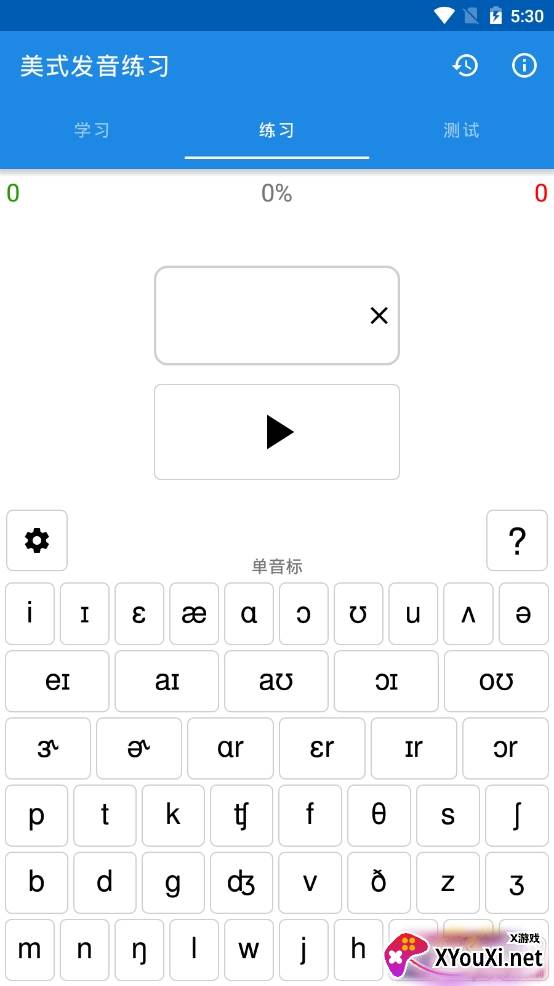Screen dimensions: 554x986
Task: Select the ɑr r-colored vowel key
Action: tap(230, 748)
